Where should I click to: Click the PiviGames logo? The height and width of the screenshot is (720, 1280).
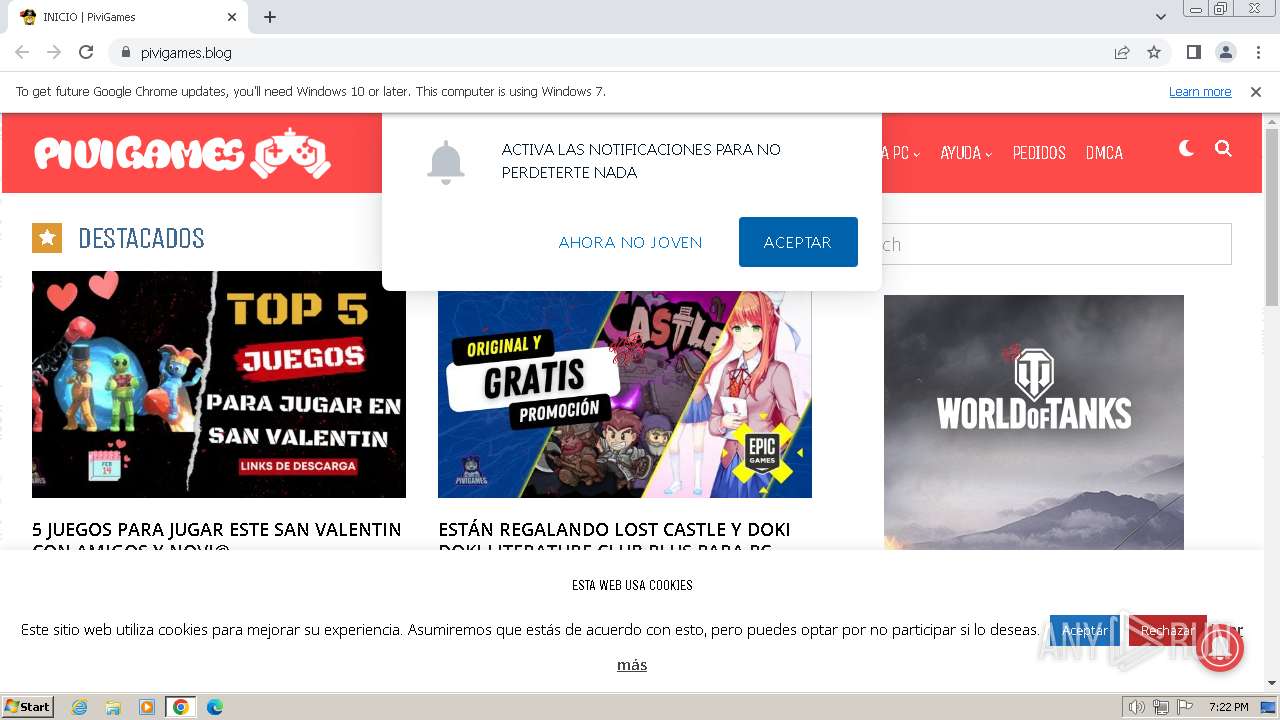(182, 153)
